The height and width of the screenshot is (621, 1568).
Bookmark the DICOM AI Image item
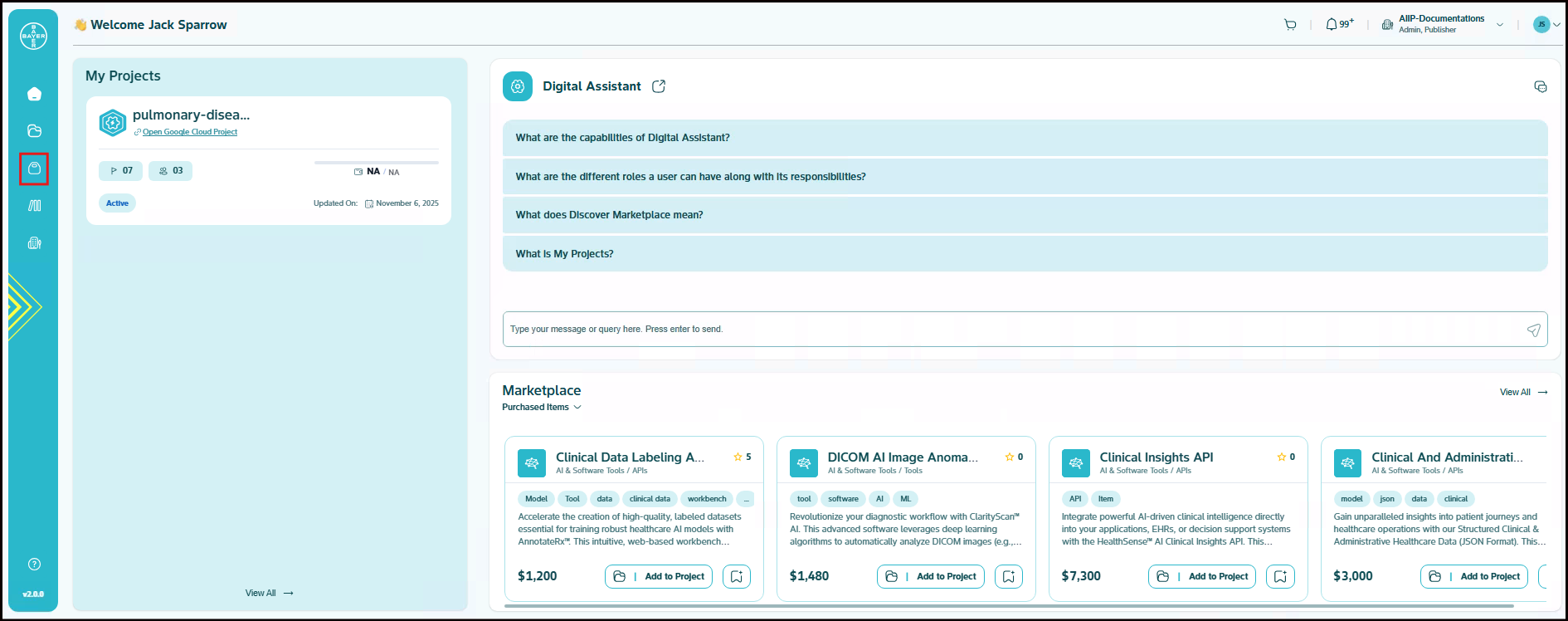[1009, 576]
